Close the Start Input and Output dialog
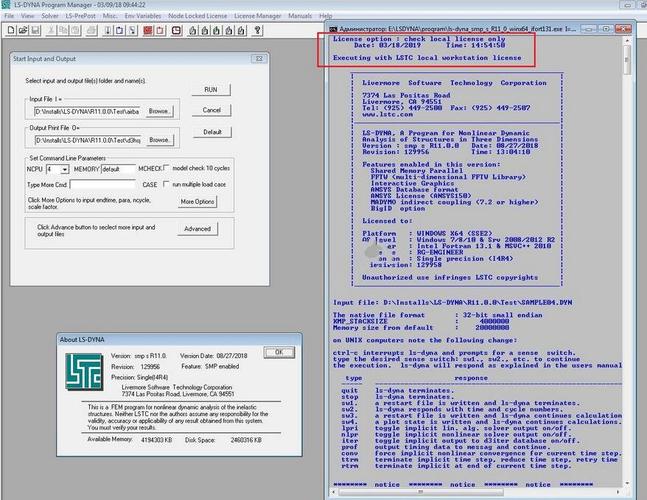647x500 pixels. point(259,59)
